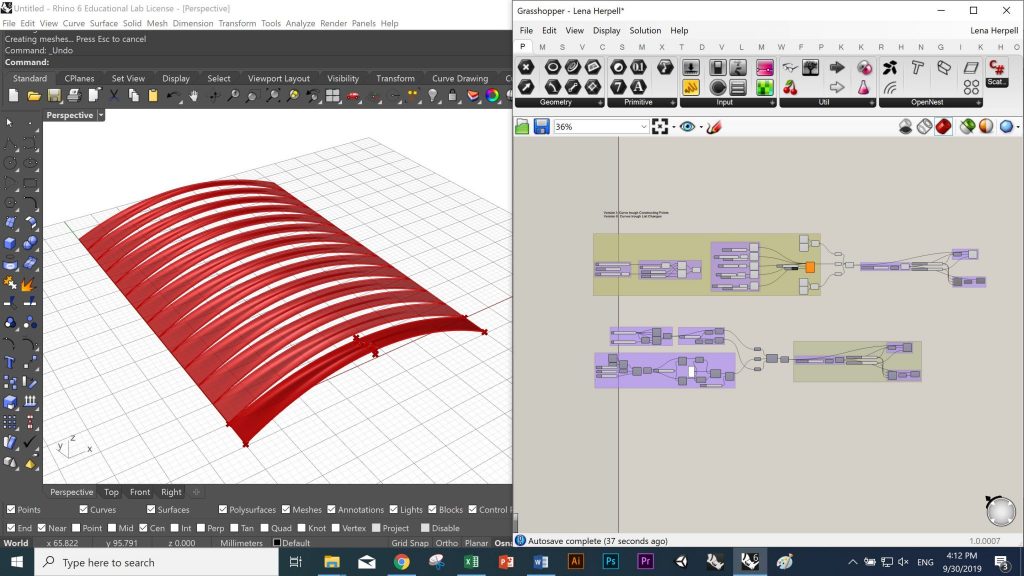Open the Solution menu in Grasshopper
This screenshot has width=1024, height=576.
point(645,31)
